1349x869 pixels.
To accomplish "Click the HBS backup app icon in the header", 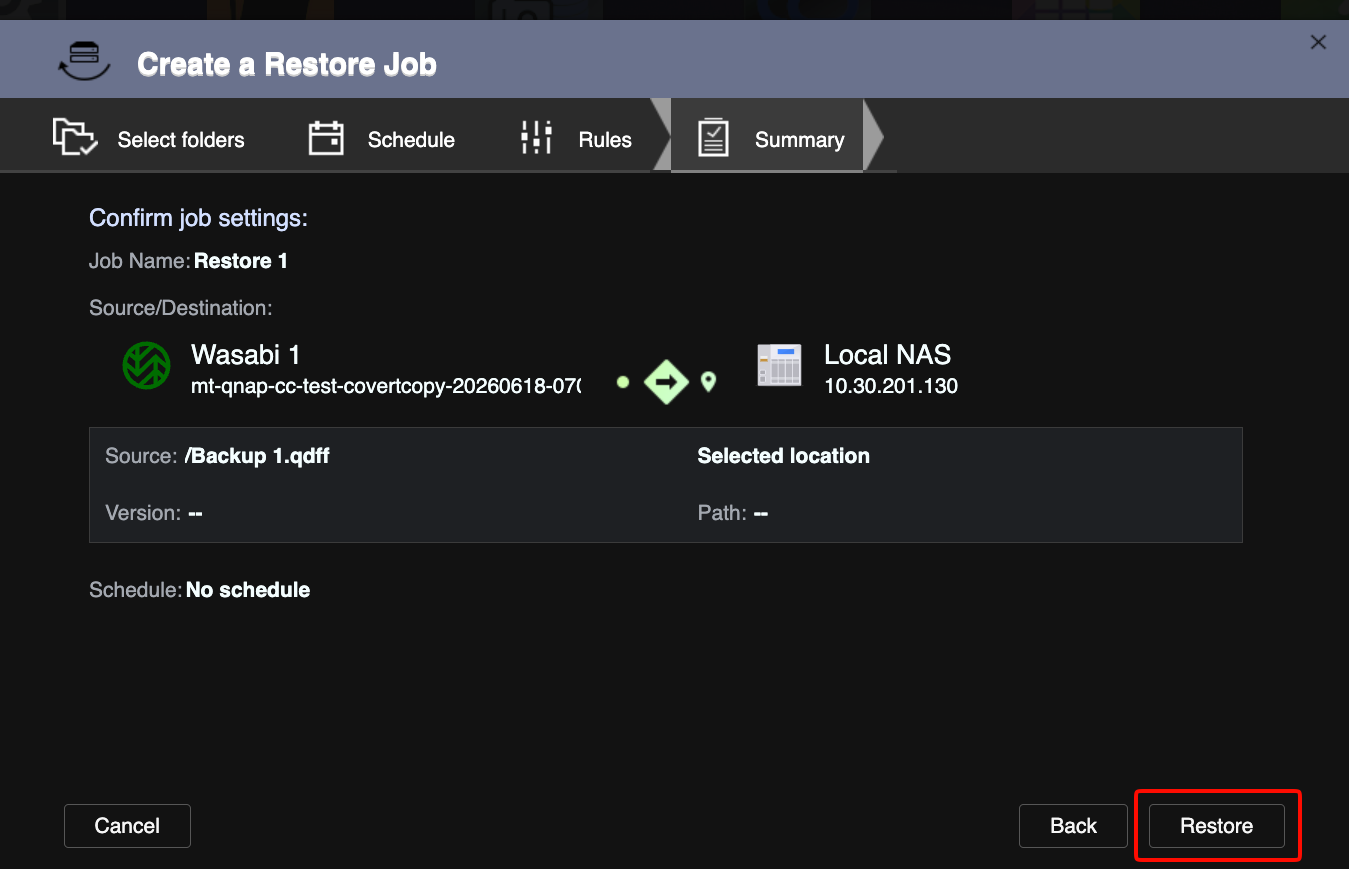I will (84, 60).
